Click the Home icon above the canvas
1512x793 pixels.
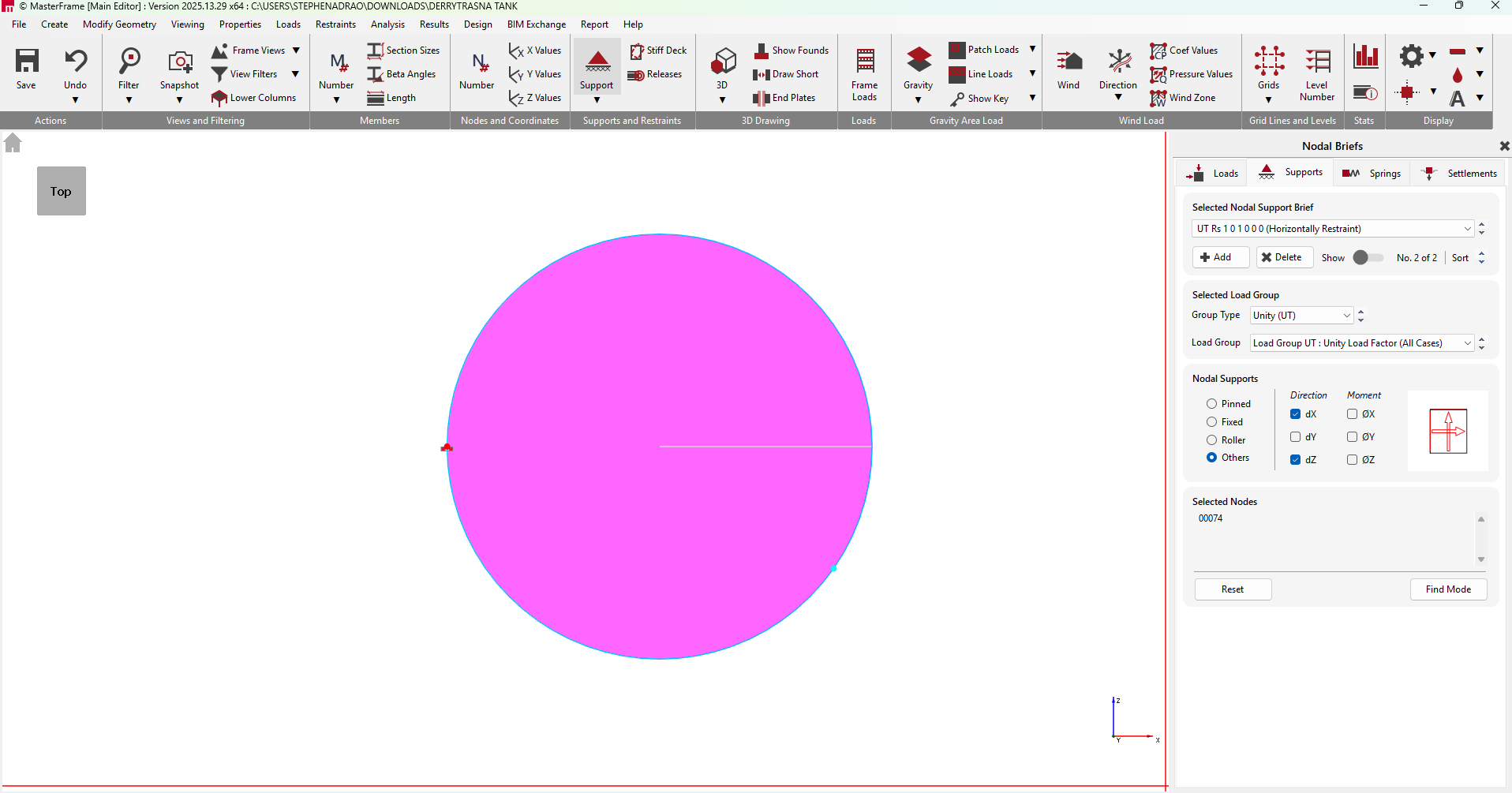pyautogui.click(x=13, y=143)
